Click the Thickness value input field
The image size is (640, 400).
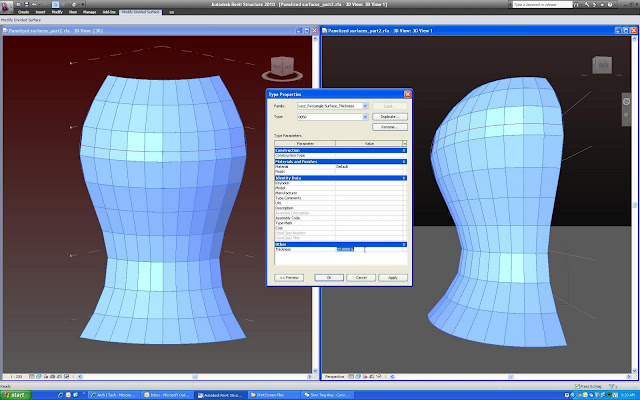(x=370, y=249)
